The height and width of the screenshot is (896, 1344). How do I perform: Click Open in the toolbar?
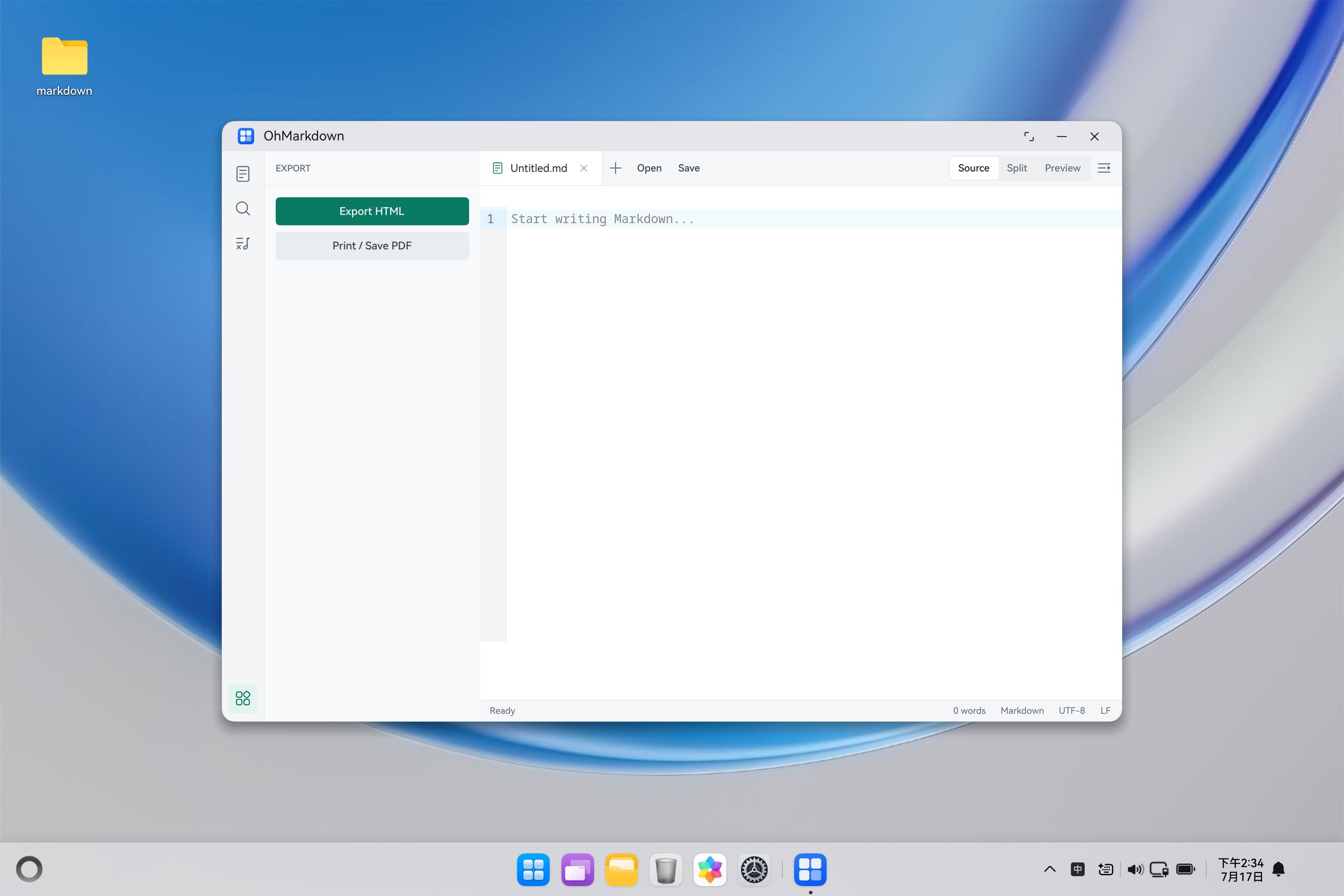tap(649, 168)
